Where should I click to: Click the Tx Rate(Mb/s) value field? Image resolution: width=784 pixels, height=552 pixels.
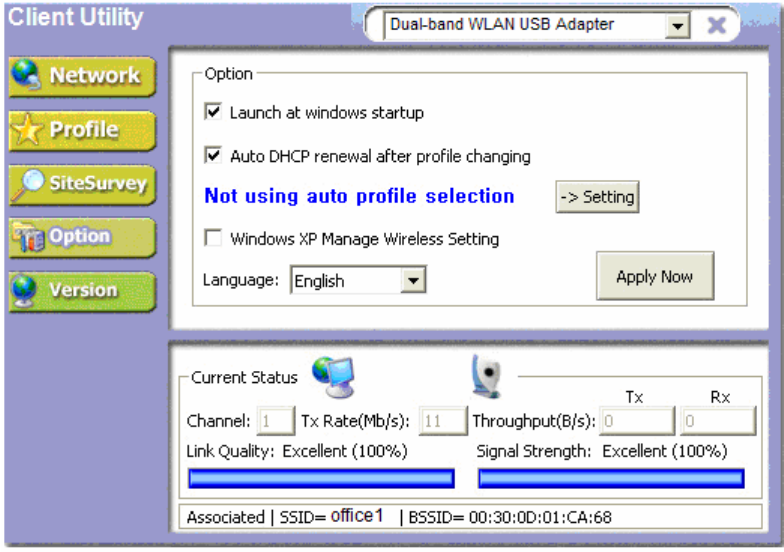[442, 421]
